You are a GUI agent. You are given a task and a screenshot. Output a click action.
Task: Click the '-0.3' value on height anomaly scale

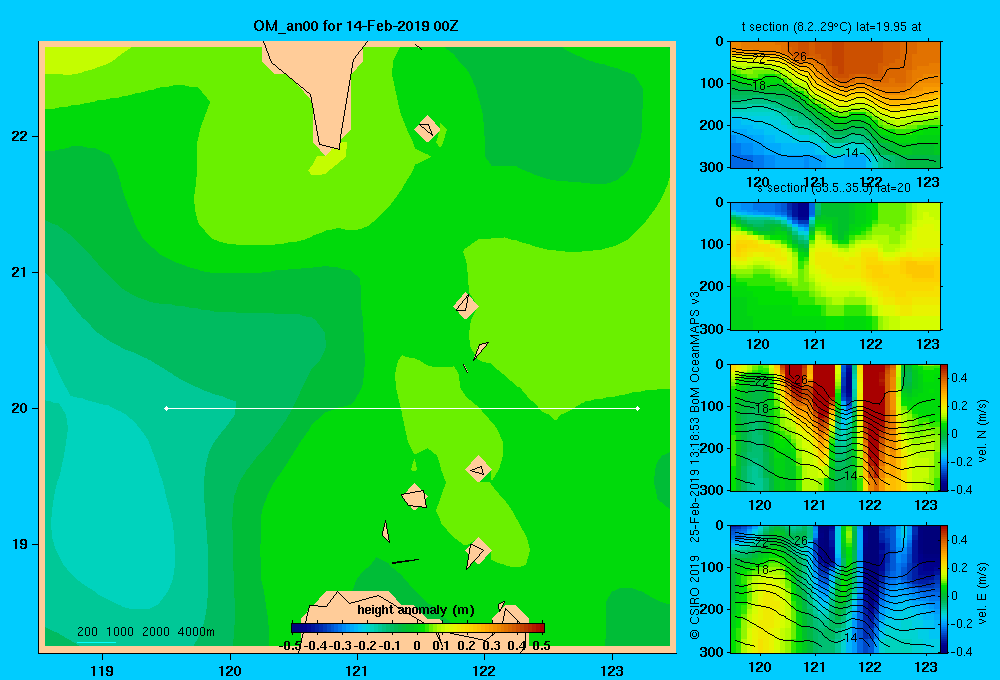click(x=340, y=646)
